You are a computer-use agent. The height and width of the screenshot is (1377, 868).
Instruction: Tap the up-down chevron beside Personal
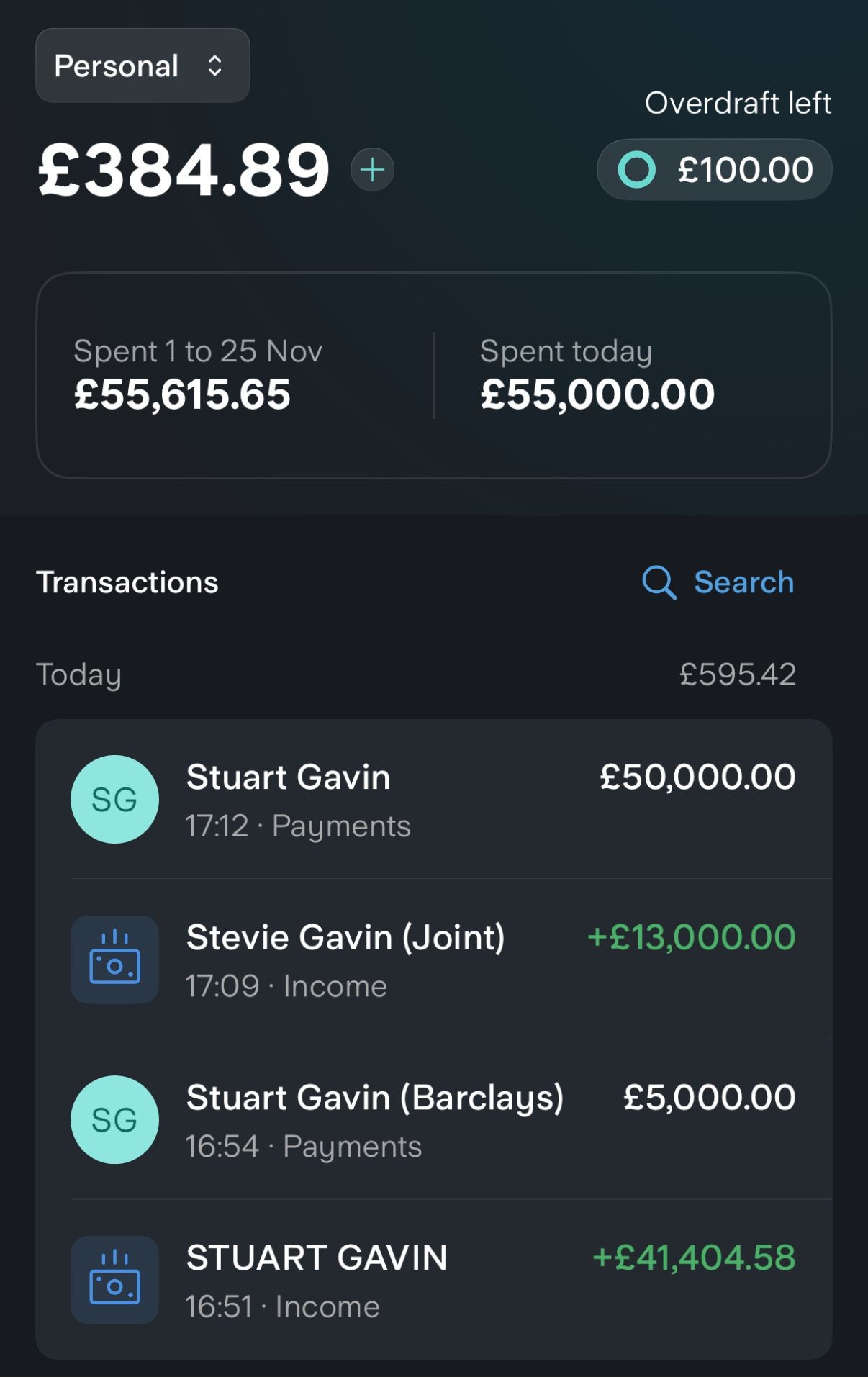click(x=214, y=66)
